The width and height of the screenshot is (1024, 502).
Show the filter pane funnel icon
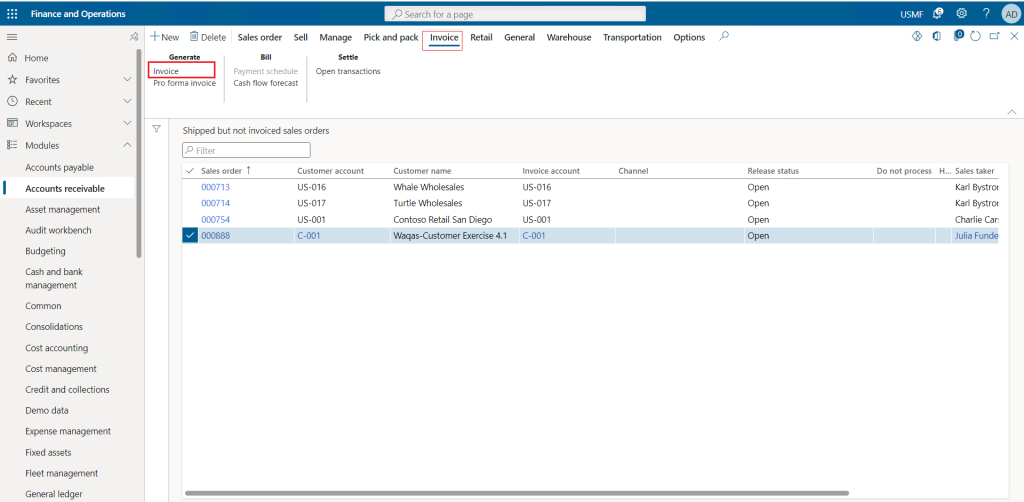tap(157, 129)
